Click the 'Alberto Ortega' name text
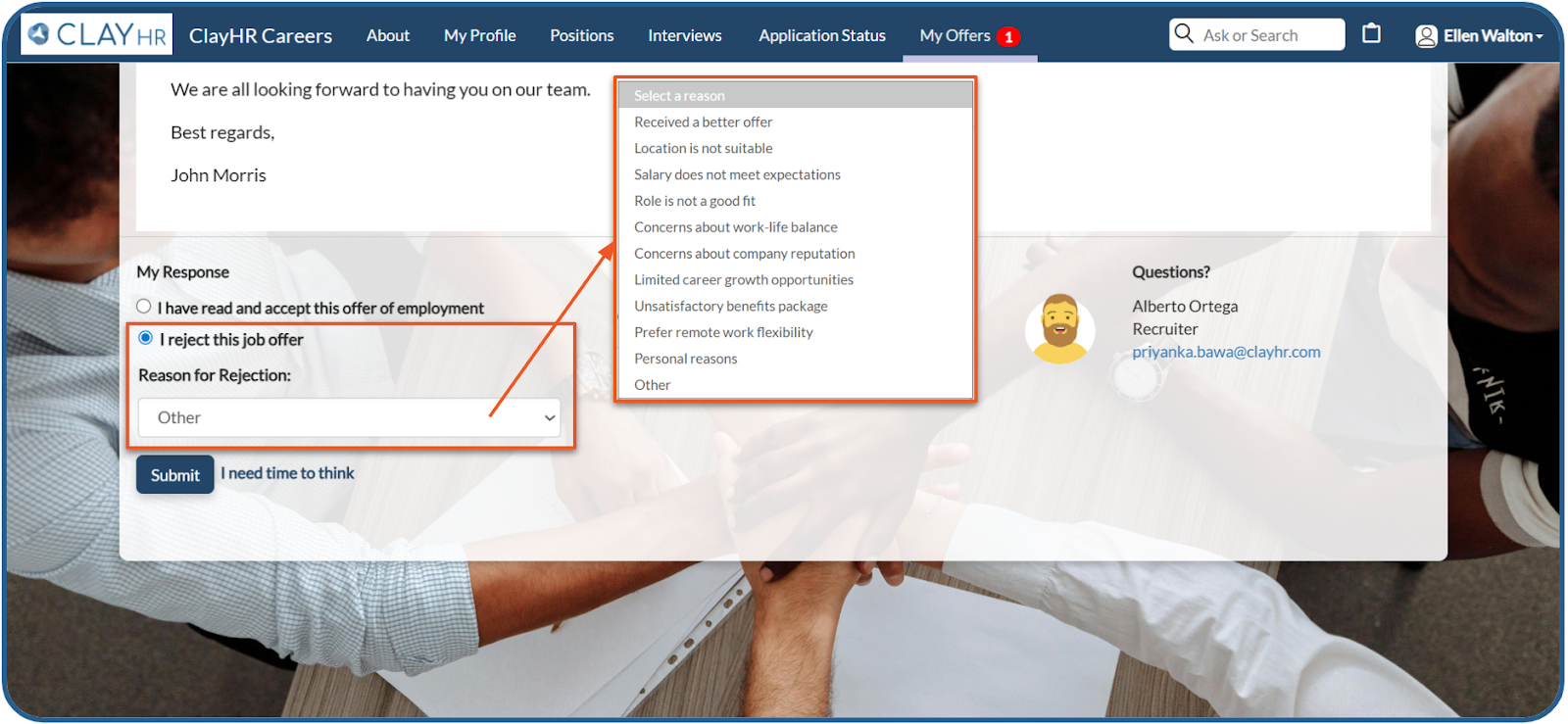1568x724 pixels. (x=1185, y=307)
